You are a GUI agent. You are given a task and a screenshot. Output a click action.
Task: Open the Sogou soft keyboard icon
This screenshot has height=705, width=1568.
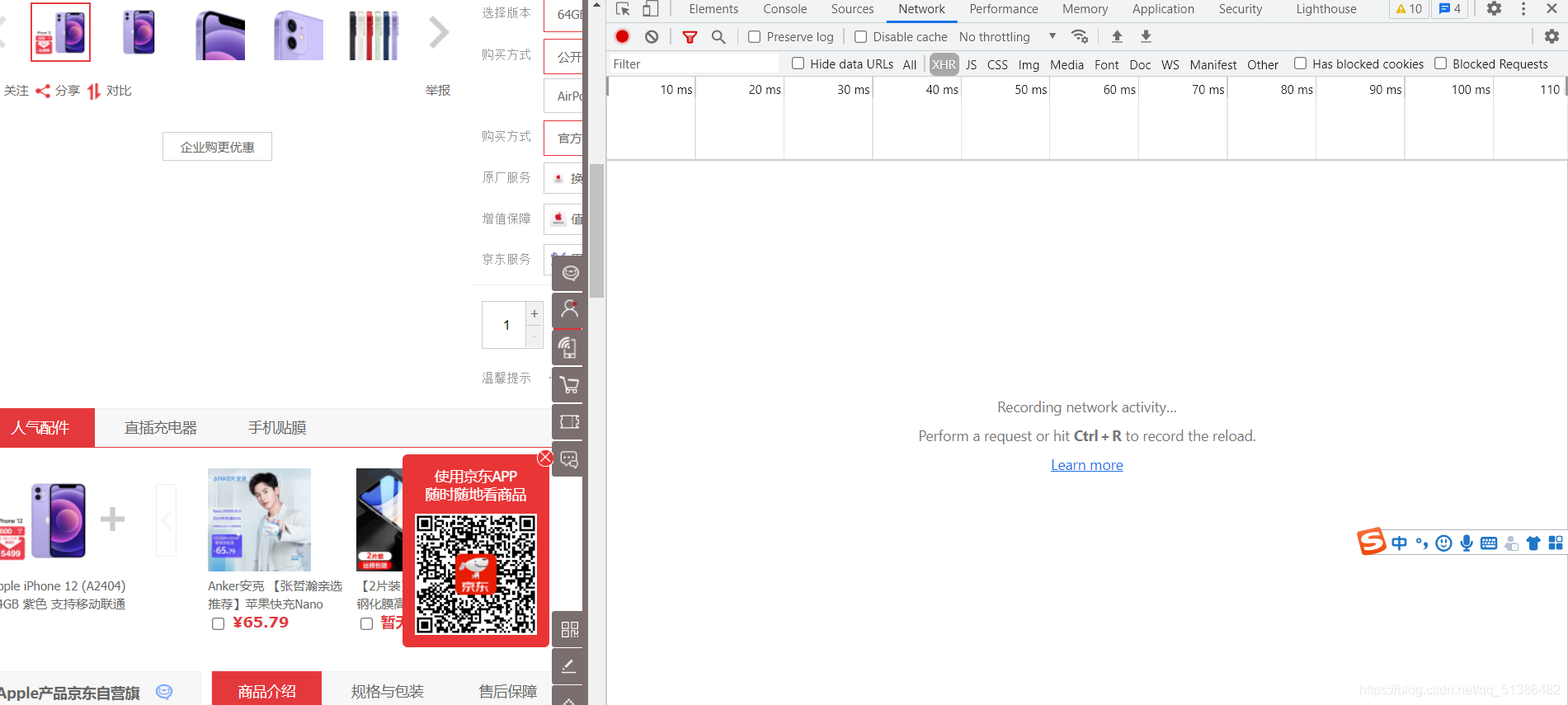(1489, 543)
